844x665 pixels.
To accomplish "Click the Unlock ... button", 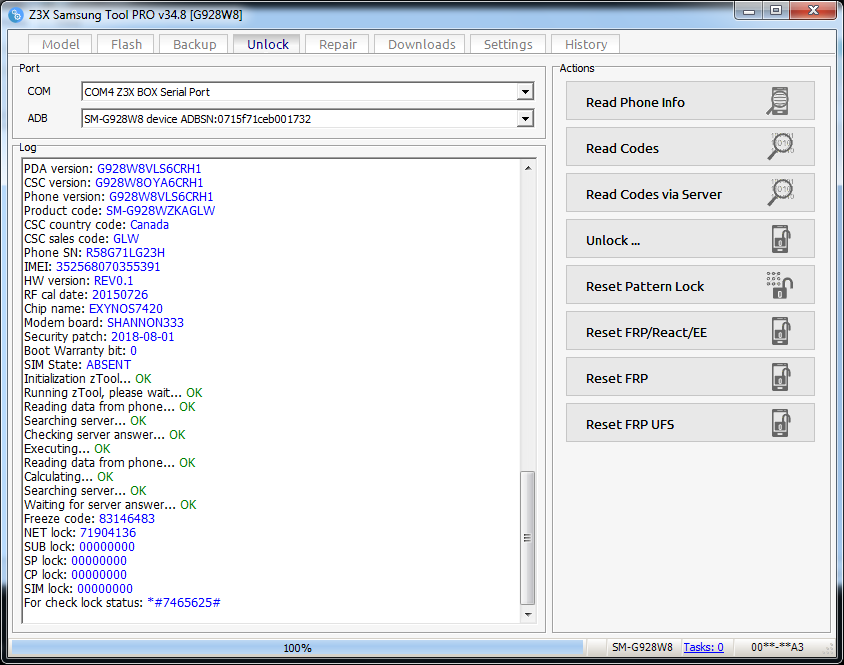I will pos(690,239).
